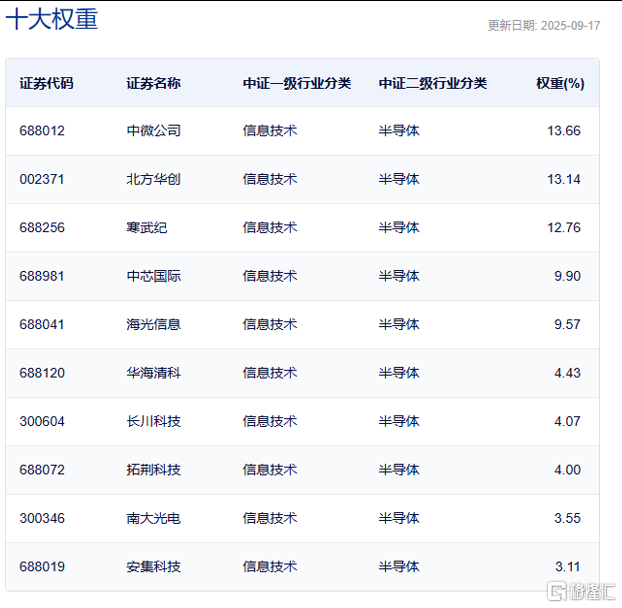Click weight value 13.66

(x=564, y=131)
